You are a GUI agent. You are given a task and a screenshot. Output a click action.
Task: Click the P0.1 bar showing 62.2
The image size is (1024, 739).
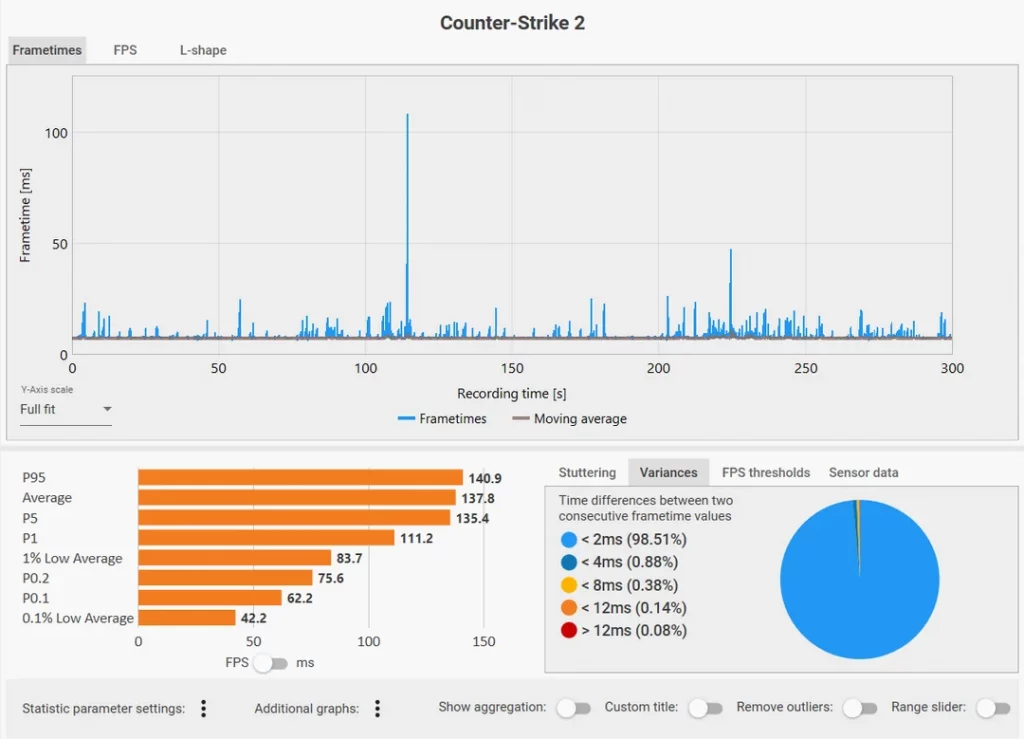pyautogui.click(x=210, y=598)
